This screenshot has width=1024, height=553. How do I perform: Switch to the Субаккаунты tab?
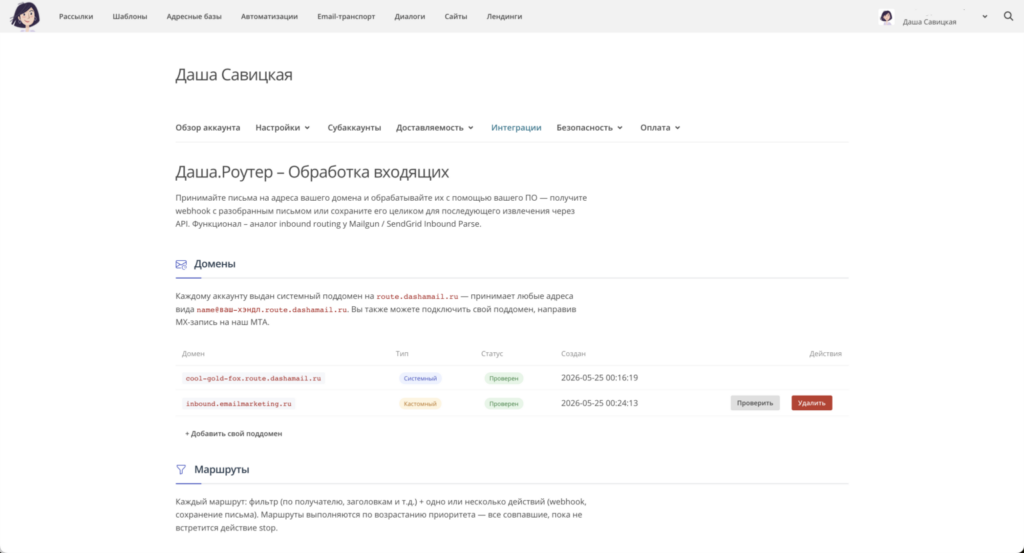coord(354,127)
